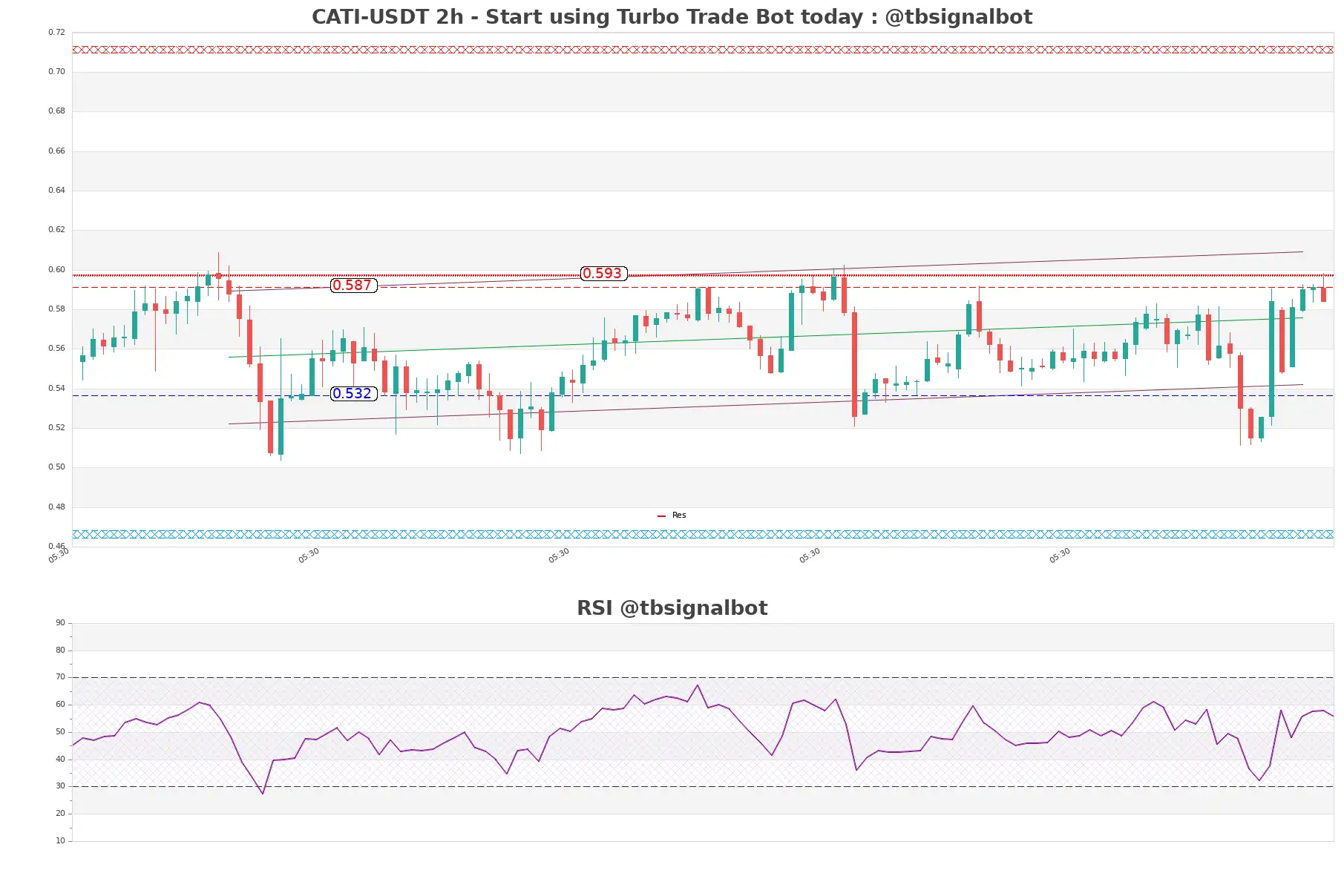The width and height of the screenshot is (1344, 896).
Task: Click the 0.66 price axis label
Action: pos(56,151)
